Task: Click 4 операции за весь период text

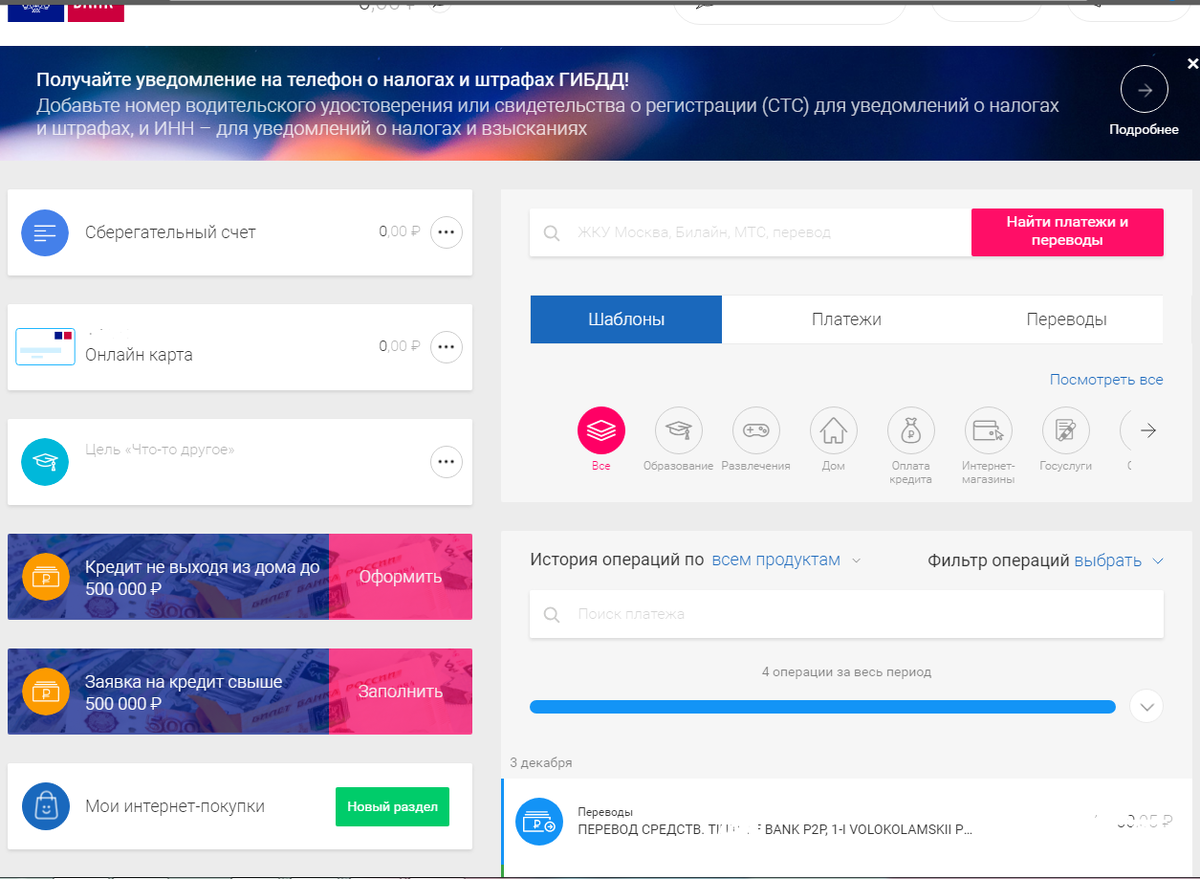Action: (846, 672)
